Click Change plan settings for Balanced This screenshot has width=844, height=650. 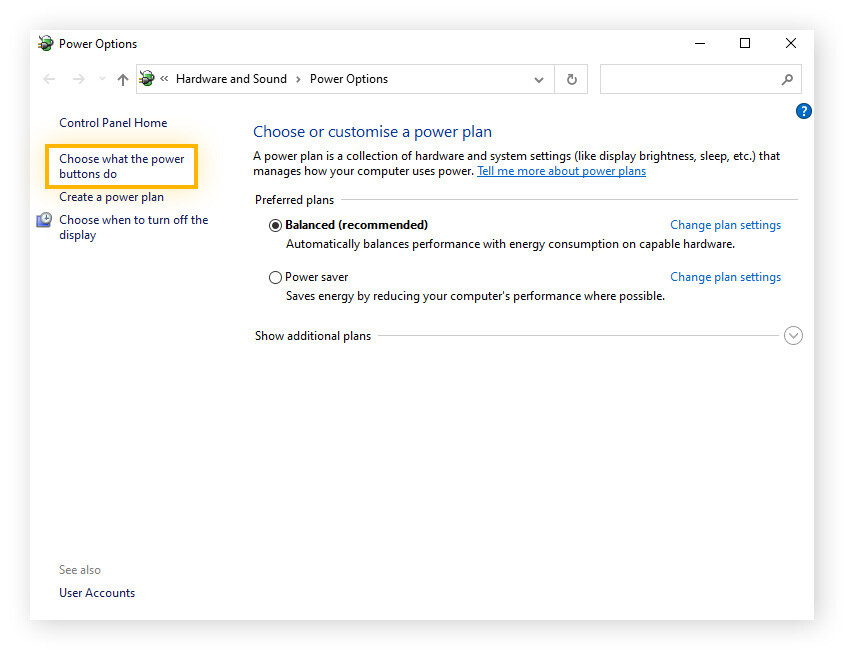click(x=725, y=224)
